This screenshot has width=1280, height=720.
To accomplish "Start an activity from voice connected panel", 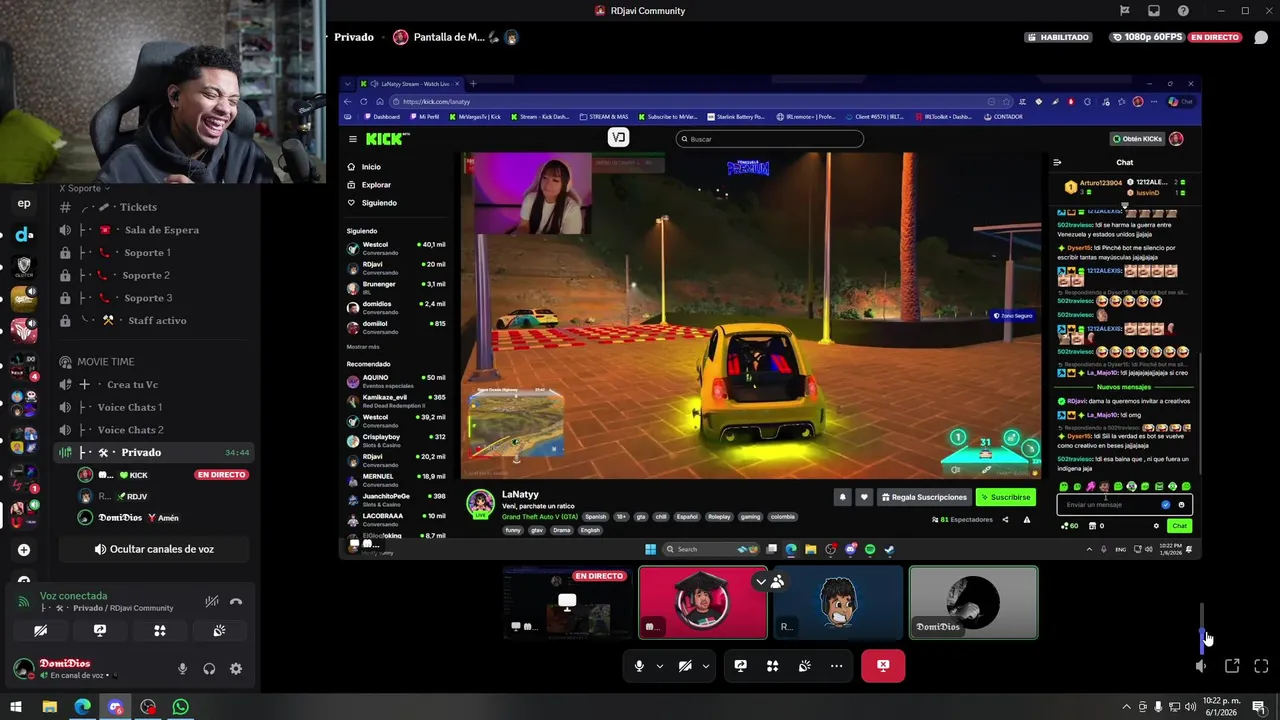I will [160, 631].
